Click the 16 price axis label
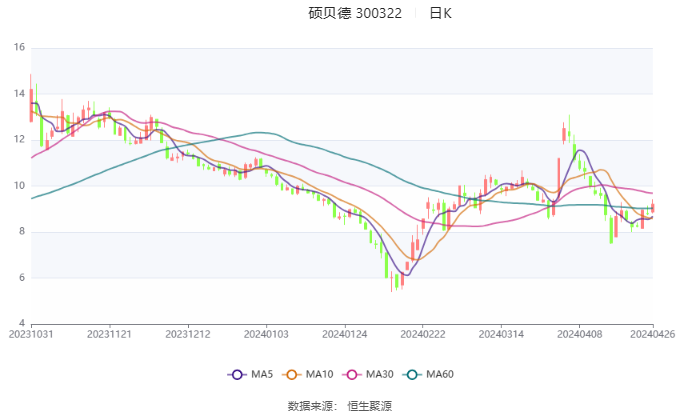This screenshot has height=413, width=680. 20,47
